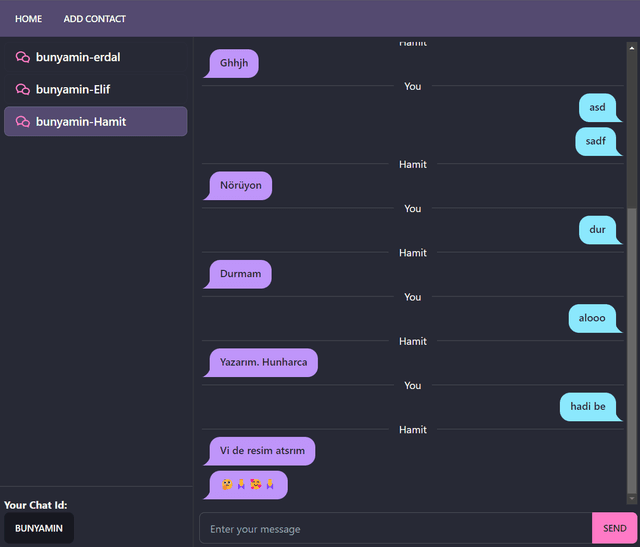This screenshot has width=640, height=547.
Task: Click scrollbar down arrow in chat
Action: pos(632,498)
